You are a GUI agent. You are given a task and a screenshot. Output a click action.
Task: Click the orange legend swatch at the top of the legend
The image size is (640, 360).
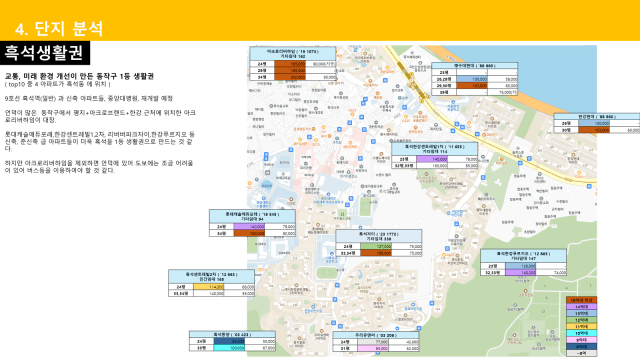tap(581, 300)
